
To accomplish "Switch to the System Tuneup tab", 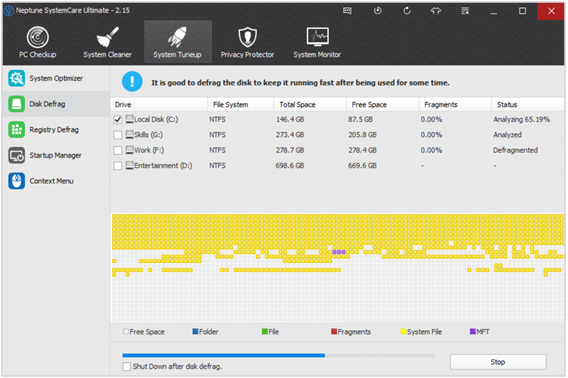I will (x=178, y=42).
